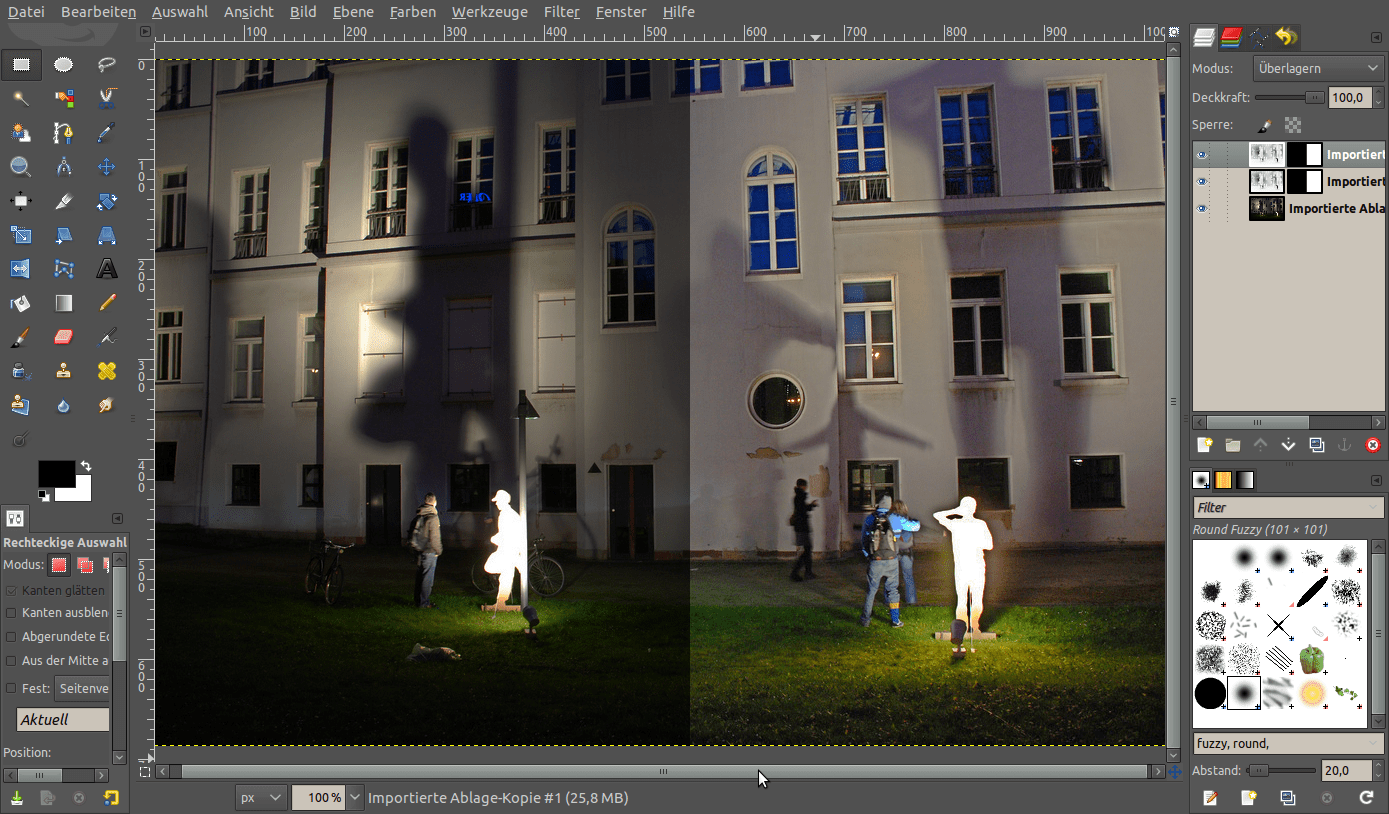Hide the topmost Importiert layer
The width and height of the screenshot is (1389, 814).
pyautogui.click(x=1202, y=153)
